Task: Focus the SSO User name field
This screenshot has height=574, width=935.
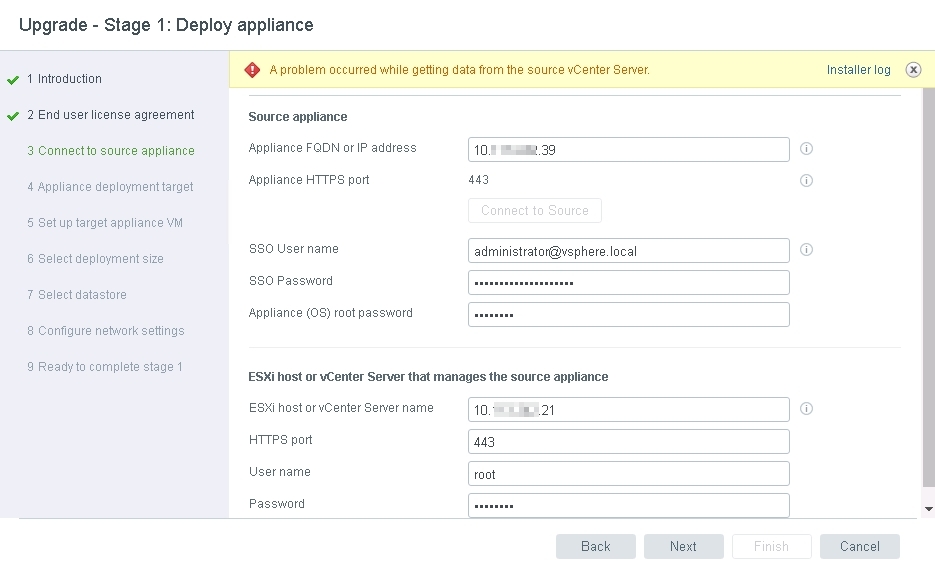Action: (629, 251)
